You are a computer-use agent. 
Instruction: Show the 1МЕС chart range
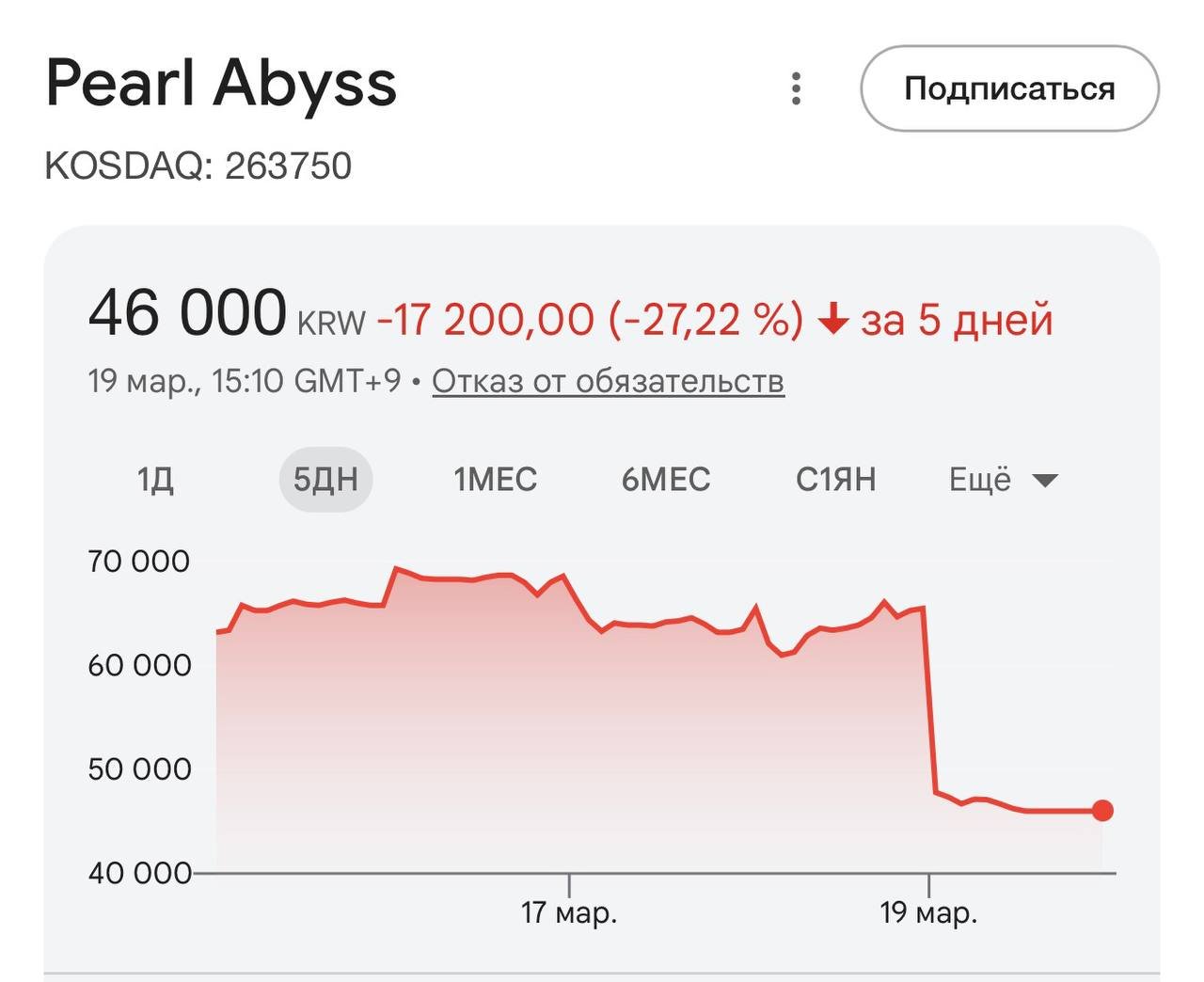click(x=495, y=480)
